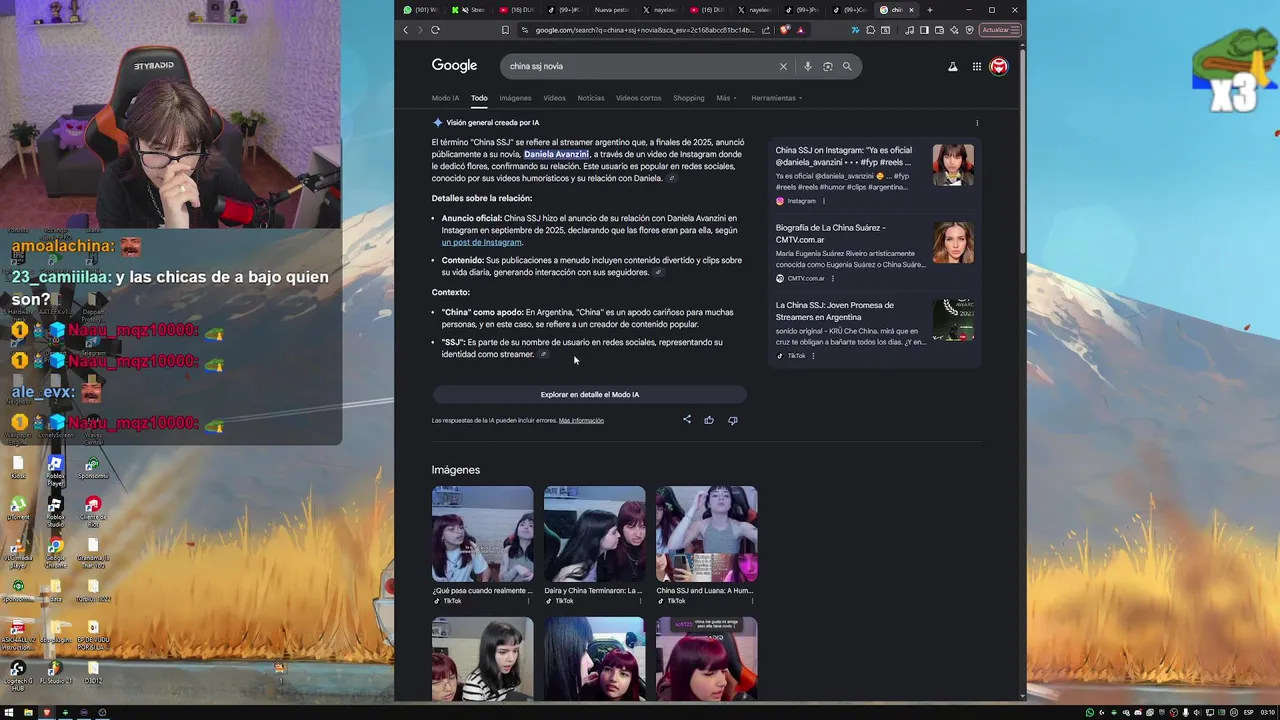Switch to the Modo IA tab
The image size is (1280, 720).
445,98
